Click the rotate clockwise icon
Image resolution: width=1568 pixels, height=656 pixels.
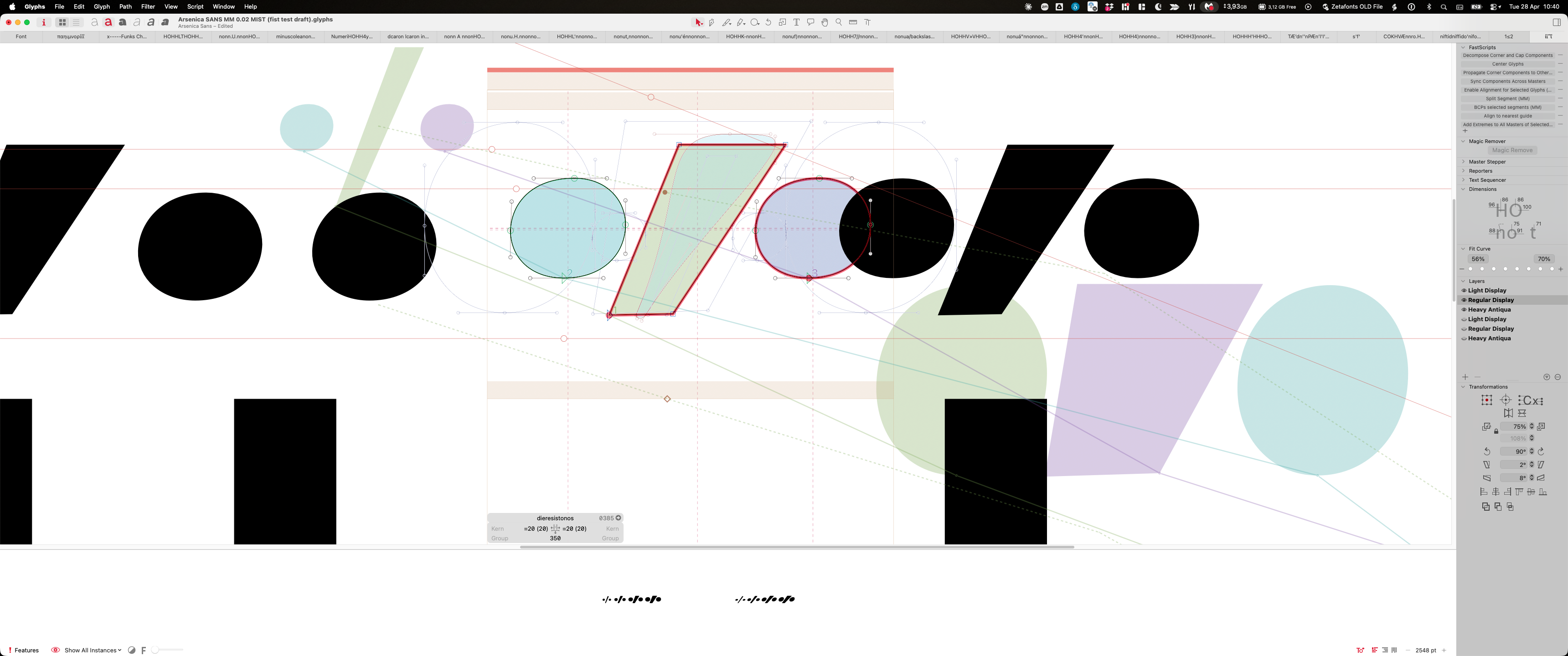pos(1541,451)
